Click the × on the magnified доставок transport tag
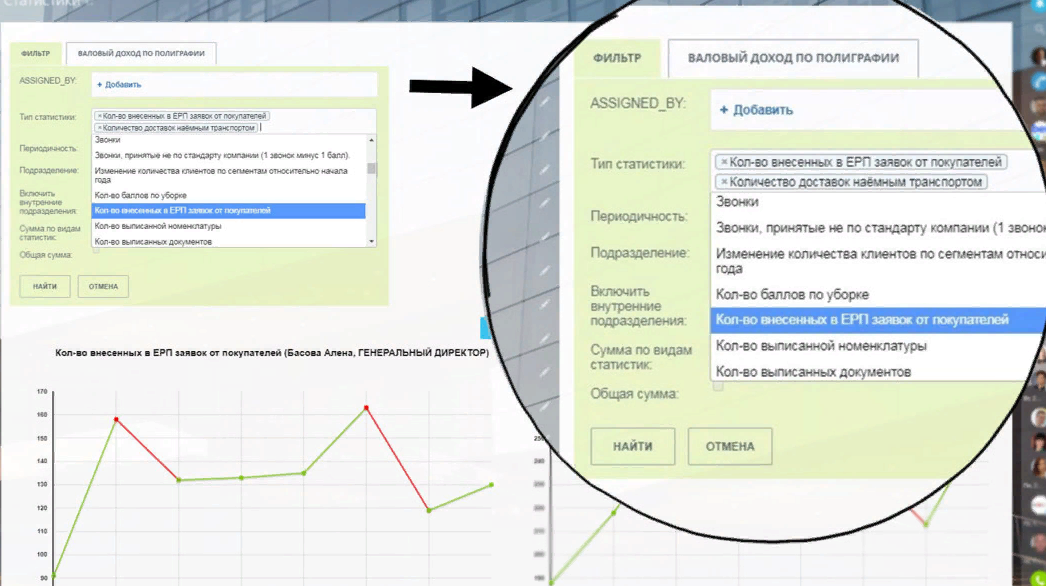Image resolution: width=1046 pixels, height=586 pixels. coord(723,182)
